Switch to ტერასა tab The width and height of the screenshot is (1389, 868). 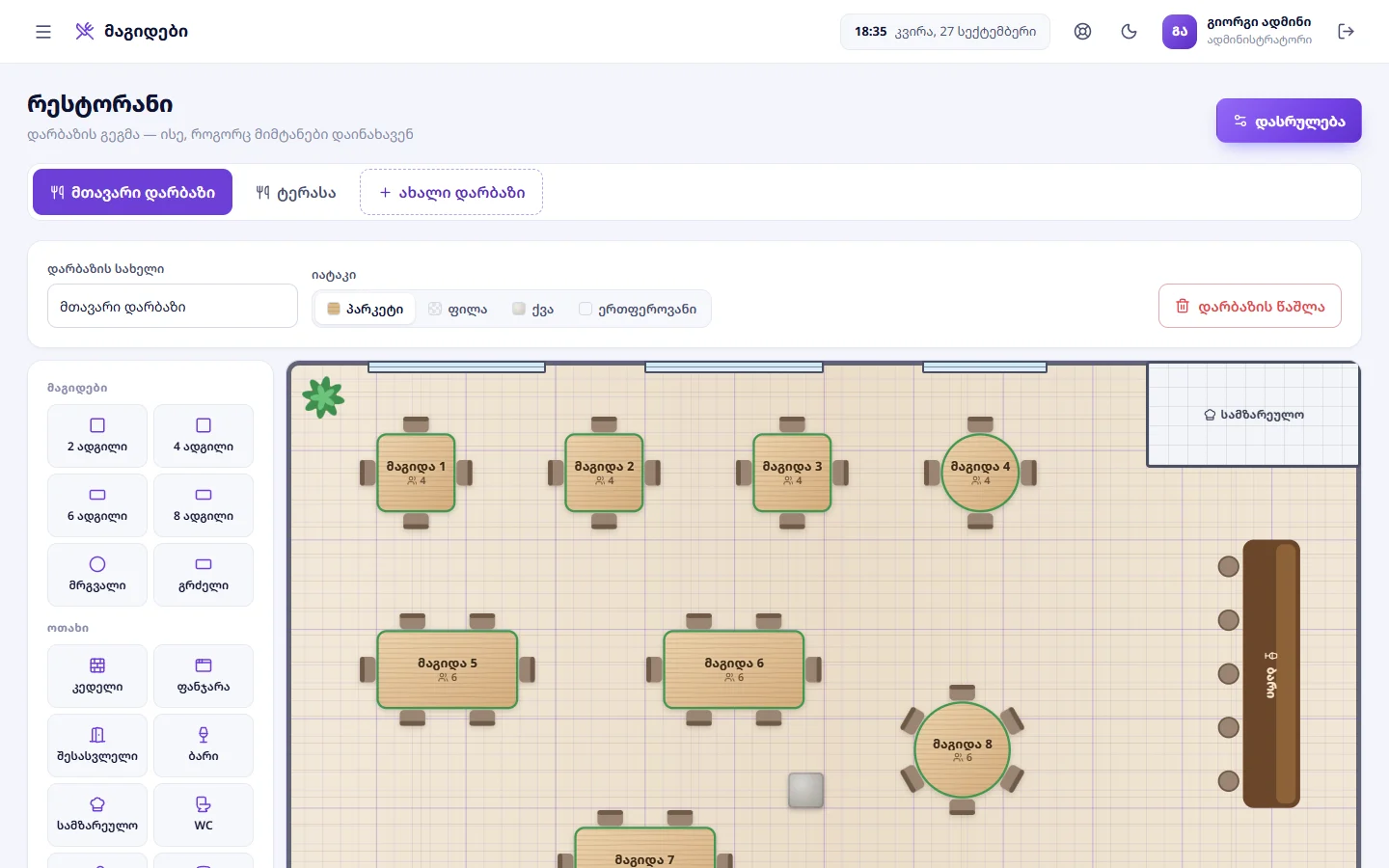coord(296,192)
